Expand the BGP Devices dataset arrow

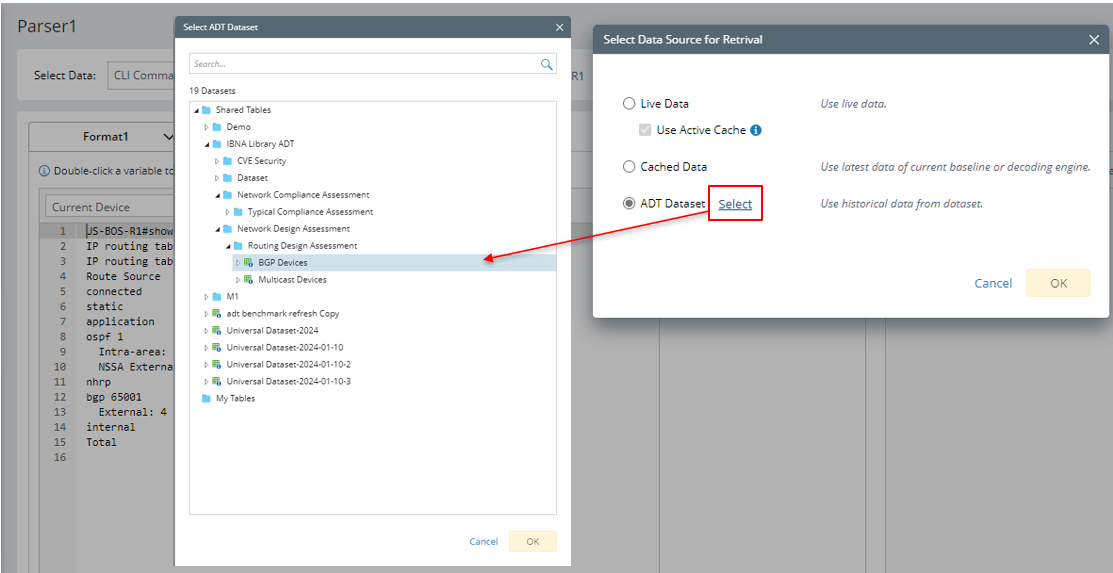238,263
